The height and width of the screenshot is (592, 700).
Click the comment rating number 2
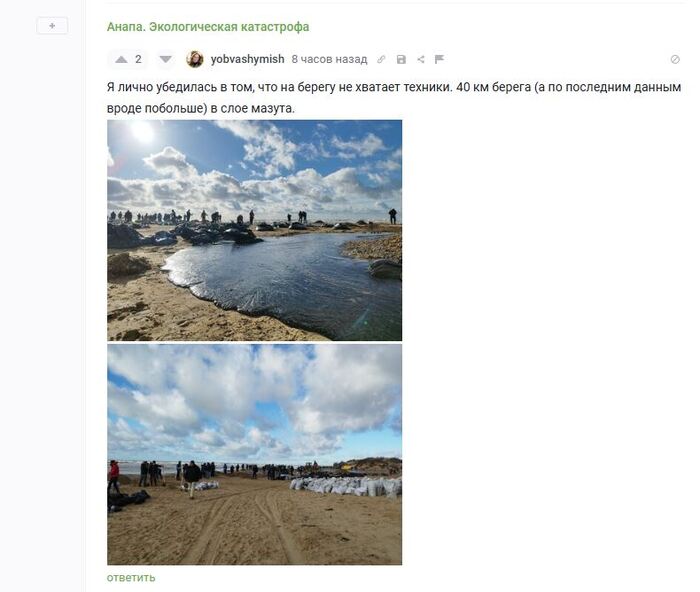tap(138, 59)
